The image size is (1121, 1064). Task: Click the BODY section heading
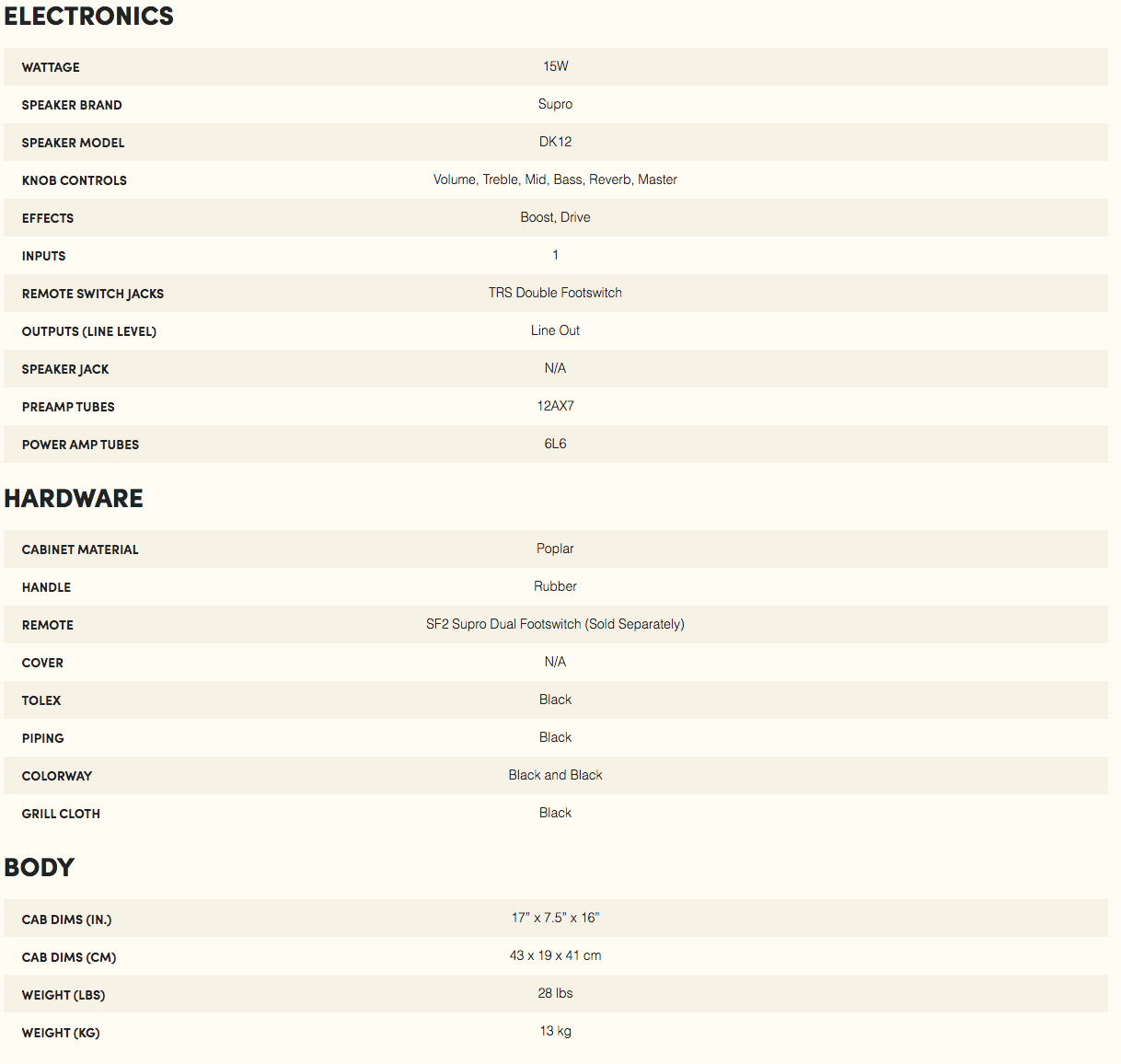pyautogui.click(x=40, y=868)
